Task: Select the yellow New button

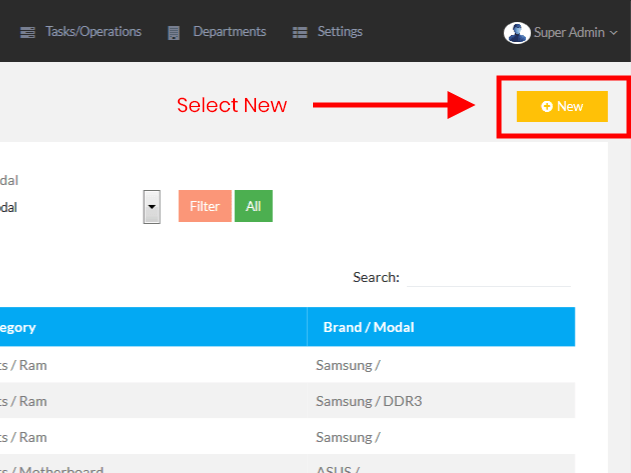Action: [x=562, y=106]
